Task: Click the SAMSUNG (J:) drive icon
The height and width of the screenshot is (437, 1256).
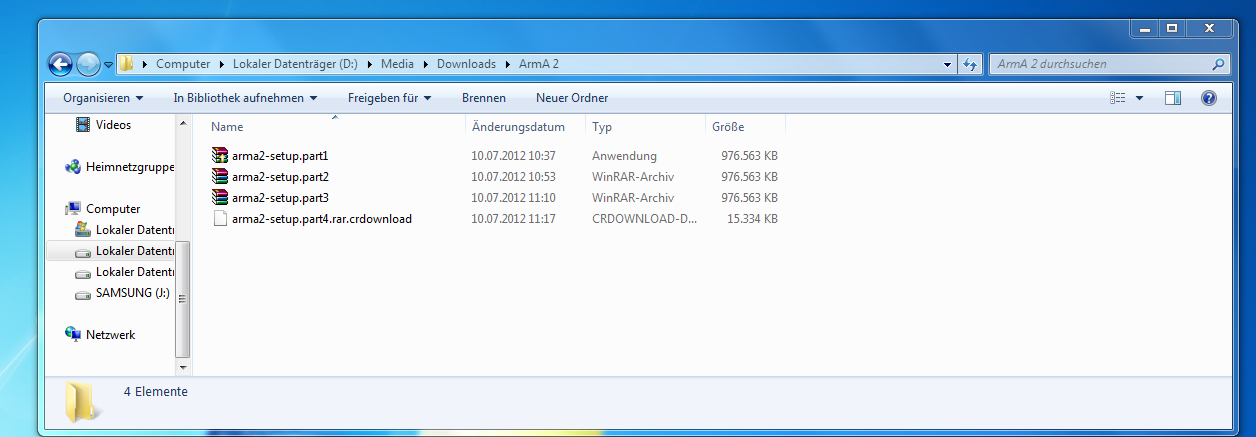Action: 84,293
